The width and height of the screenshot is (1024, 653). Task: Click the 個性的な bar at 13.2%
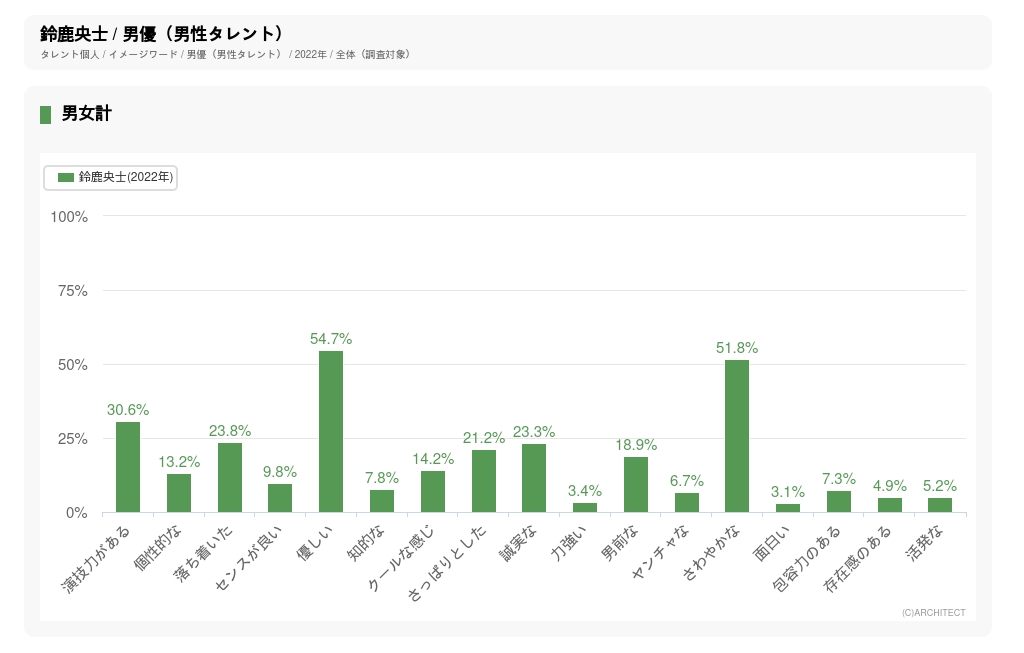(179, 493)
